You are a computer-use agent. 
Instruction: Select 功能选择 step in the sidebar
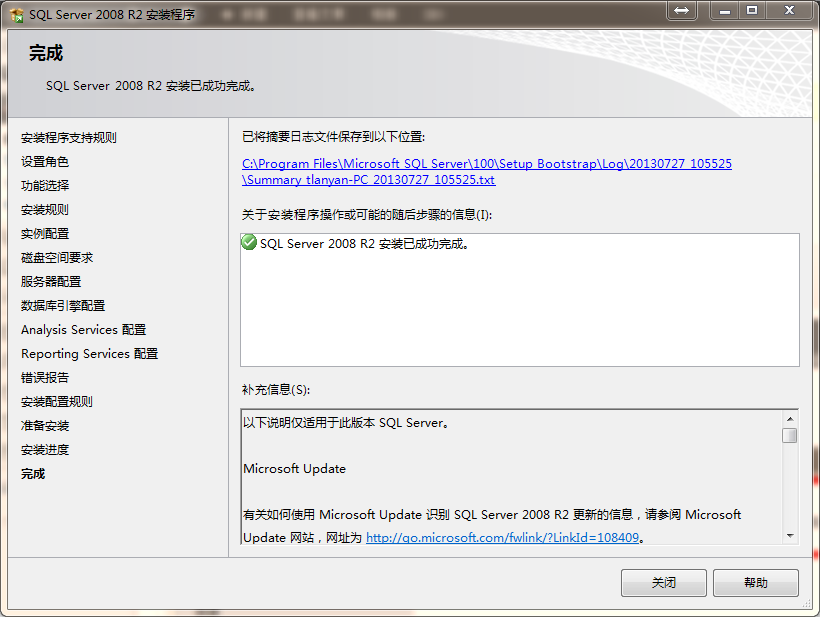pyautogui.click(x=45, y=186)
